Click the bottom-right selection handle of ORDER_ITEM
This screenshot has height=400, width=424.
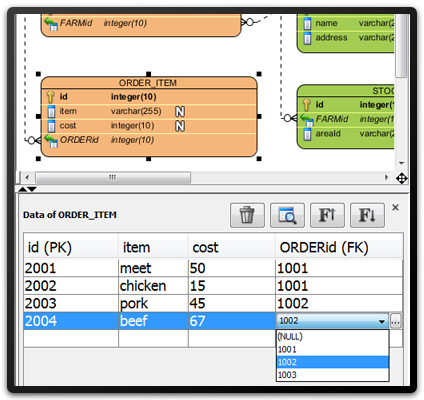(259, 159)
